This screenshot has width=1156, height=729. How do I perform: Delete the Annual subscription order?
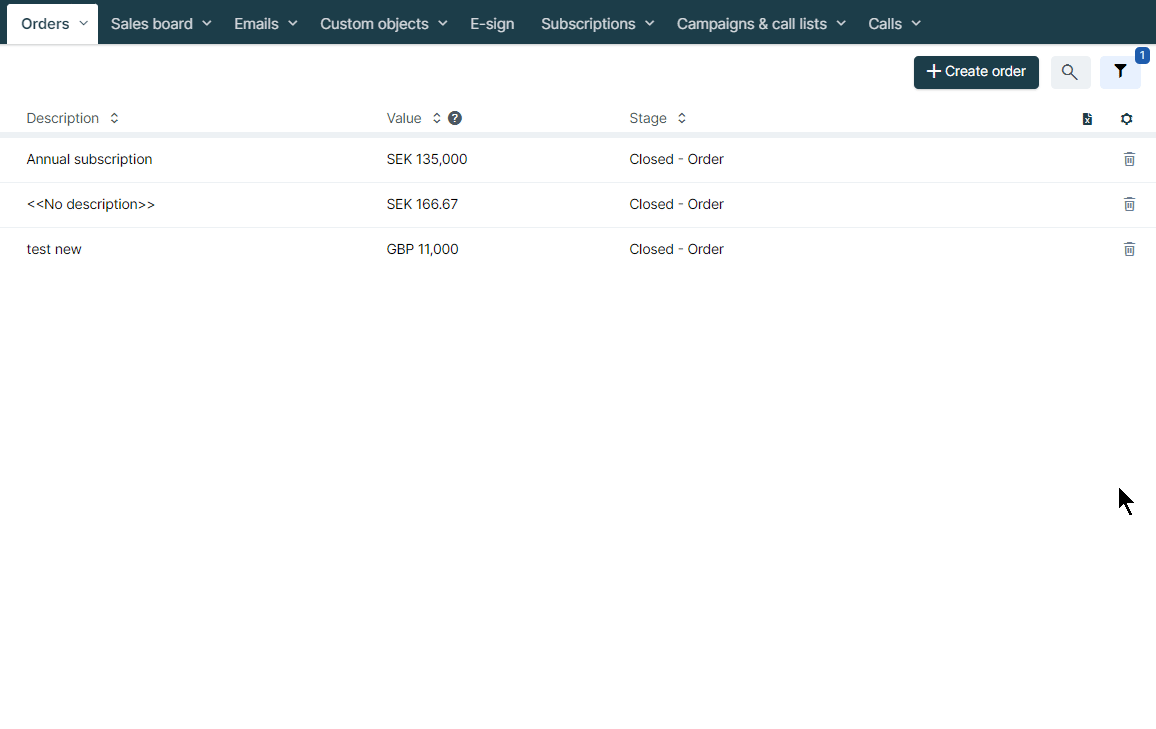point(1129,159)
